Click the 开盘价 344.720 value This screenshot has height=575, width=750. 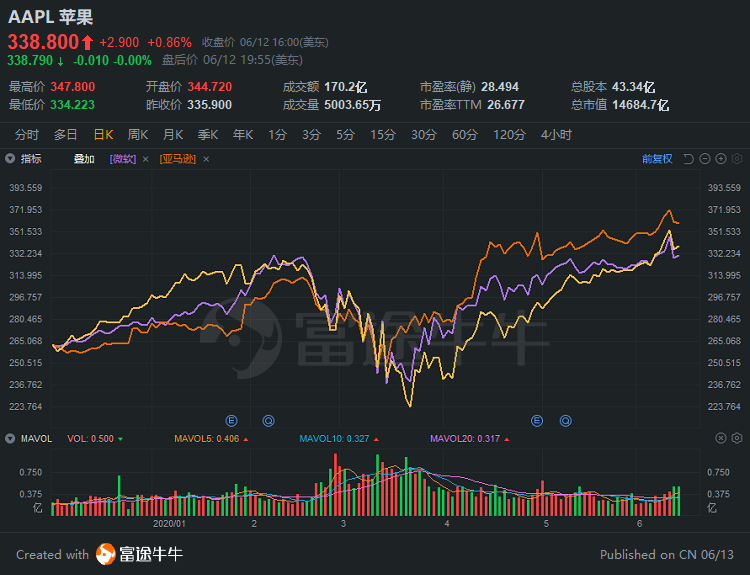(x=210, y=87)
